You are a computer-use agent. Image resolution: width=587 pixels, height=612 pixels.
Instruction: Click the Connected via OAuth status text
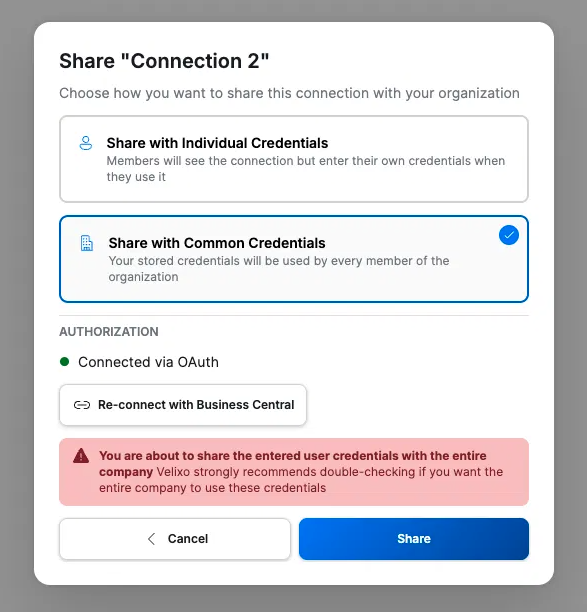148,362
